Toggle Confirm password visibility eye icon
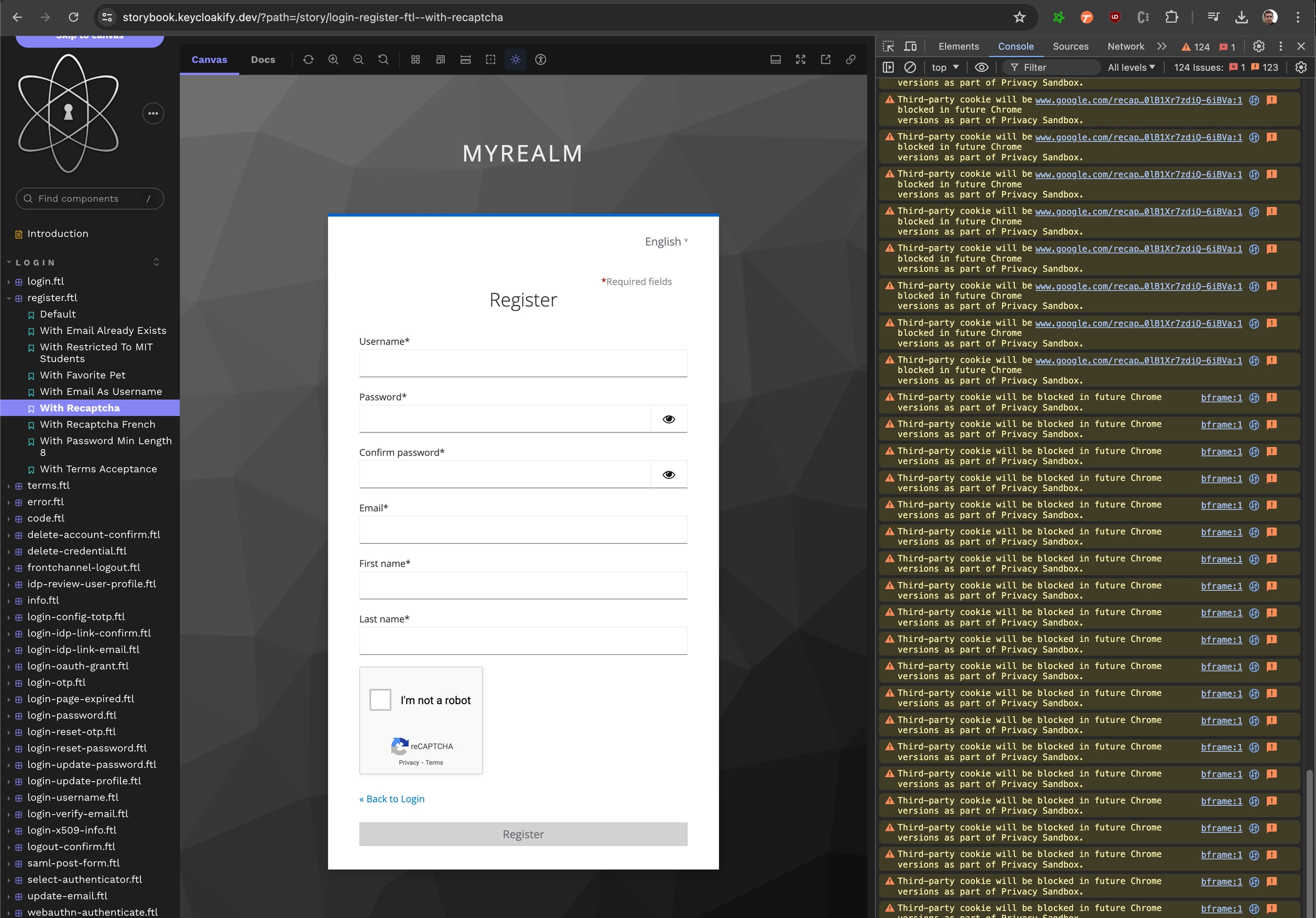 tap(668, 475)
